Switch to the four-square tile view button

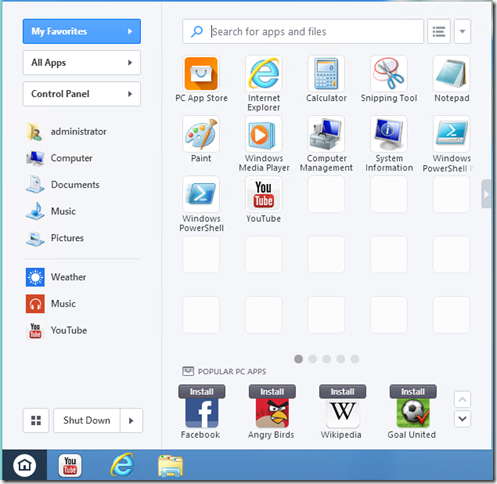(36, 420)
